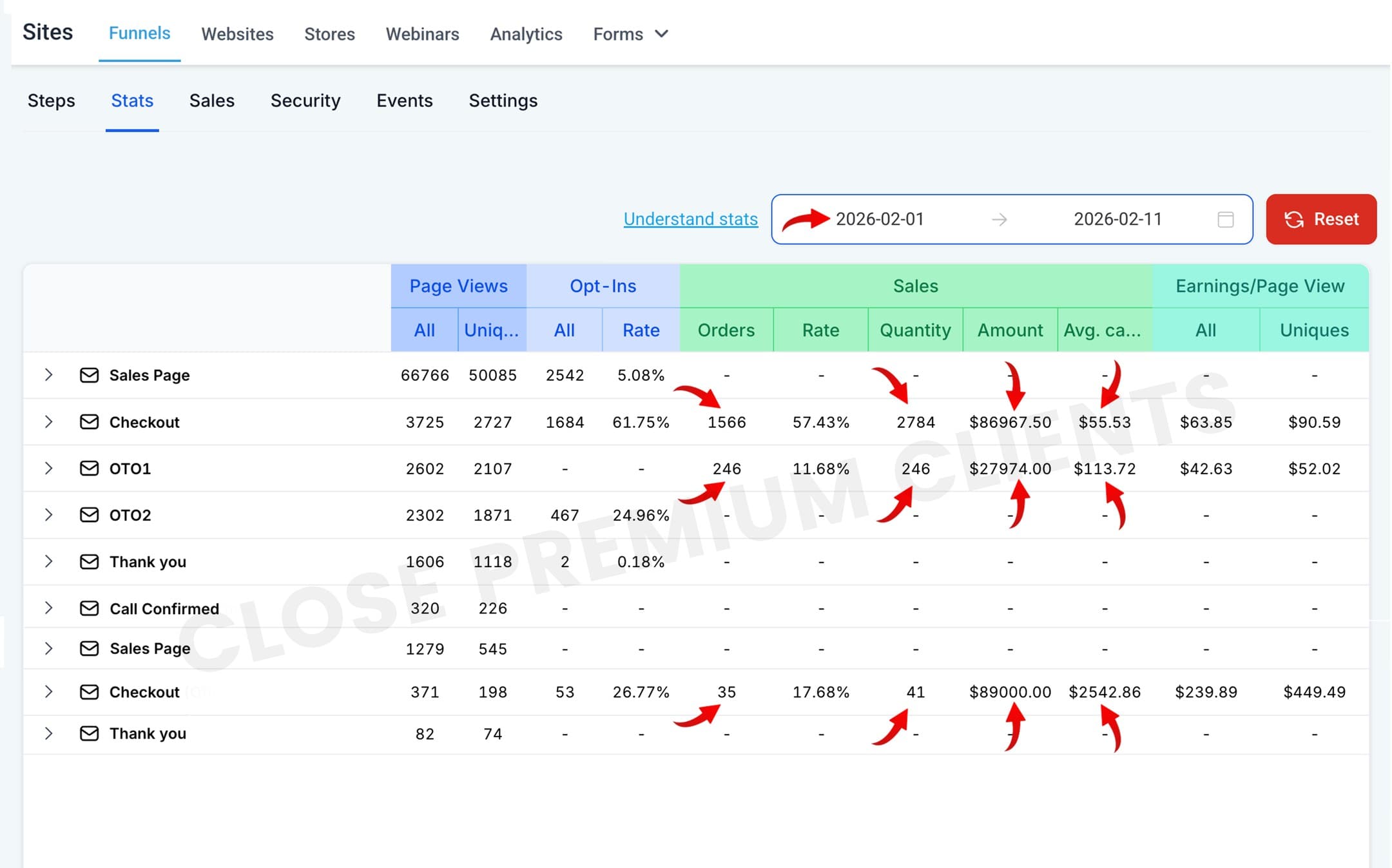Image resolution: width=1392 pixels, height=868 pixels.
Task: Click the Page Views group header
Action: coord(458,285)
